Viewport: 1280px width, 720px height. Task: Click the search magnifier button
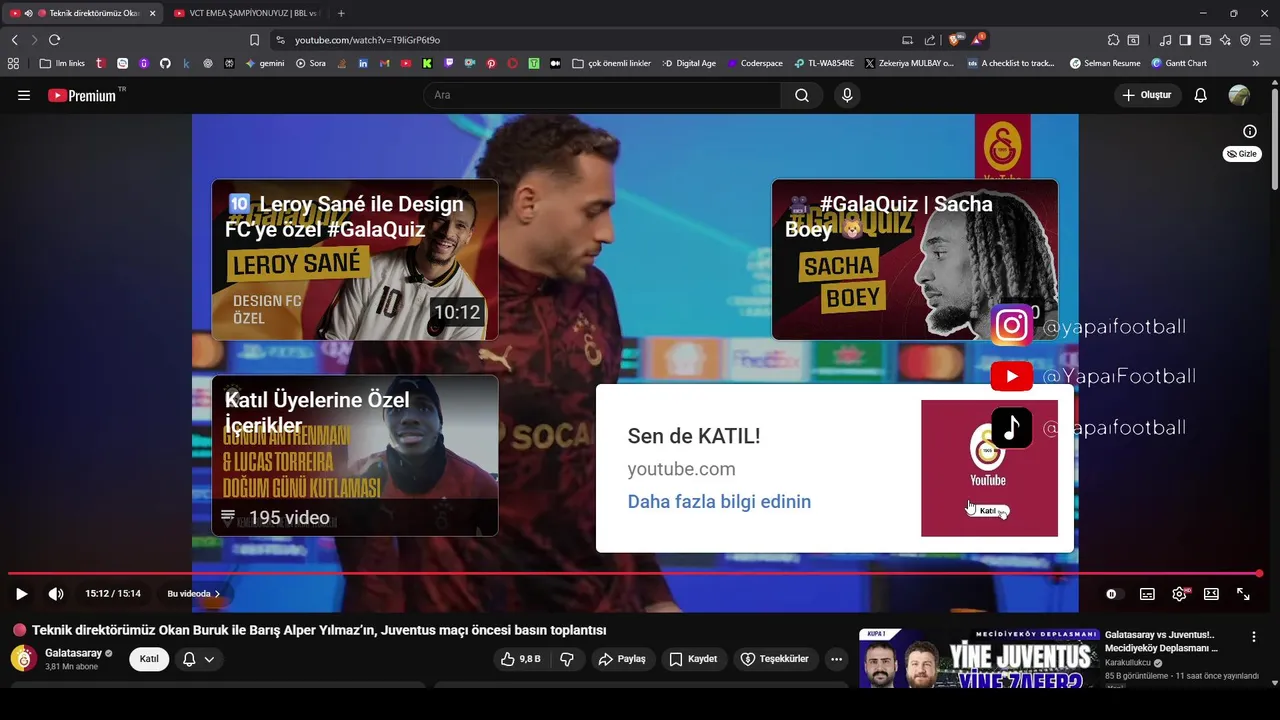click(802, 95)
